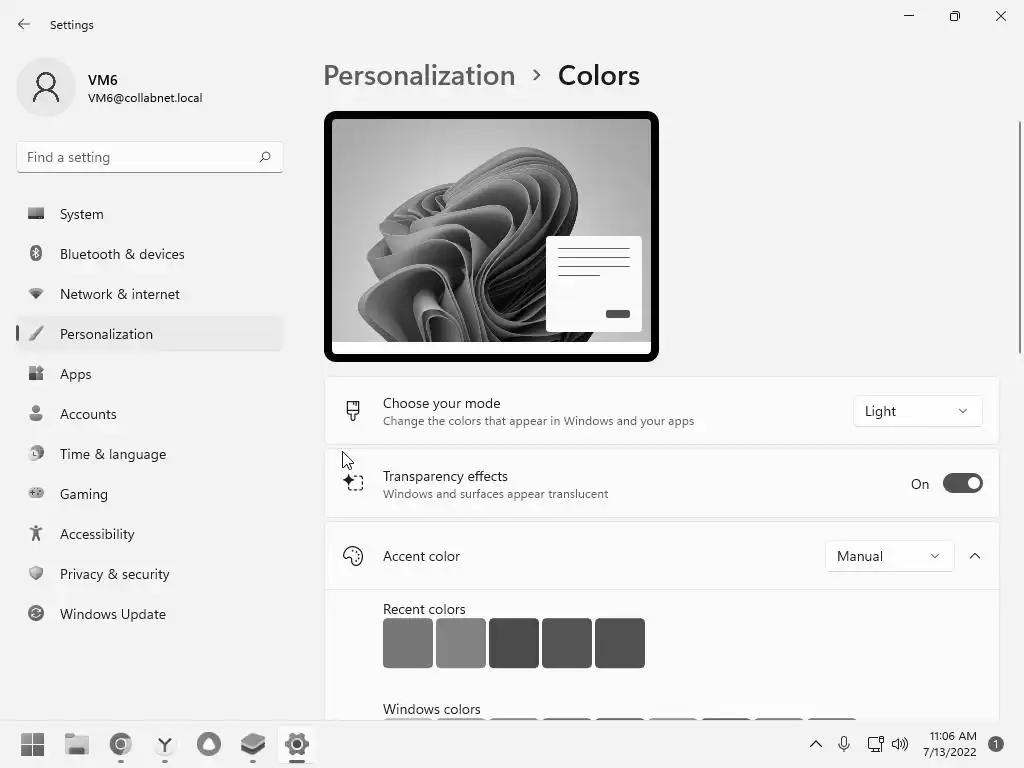
Task: Select the third recent color swatch
Action: pos(513,643)
